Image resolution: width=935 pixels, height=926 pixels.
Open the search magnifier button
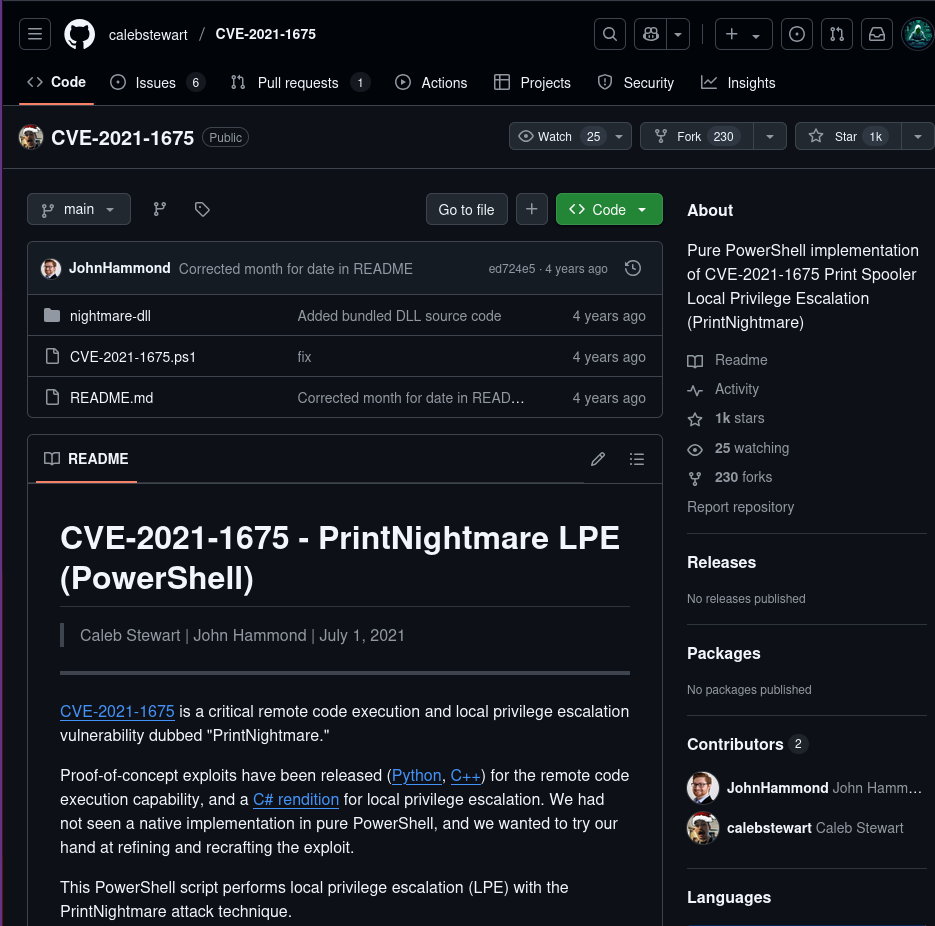coord(609,34)
